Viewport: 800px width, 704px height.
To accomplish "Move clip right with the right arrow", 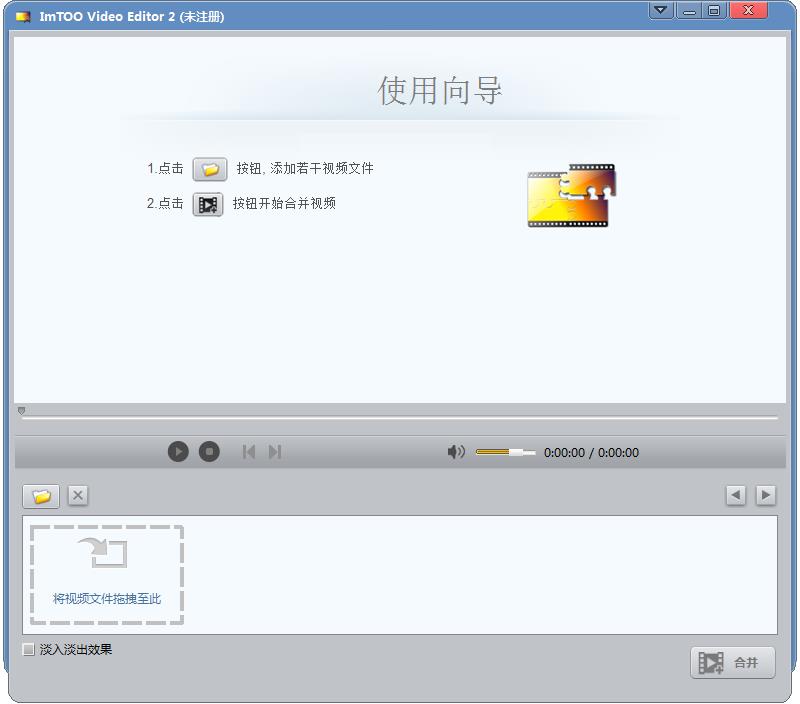I will (x=765, y=495).
